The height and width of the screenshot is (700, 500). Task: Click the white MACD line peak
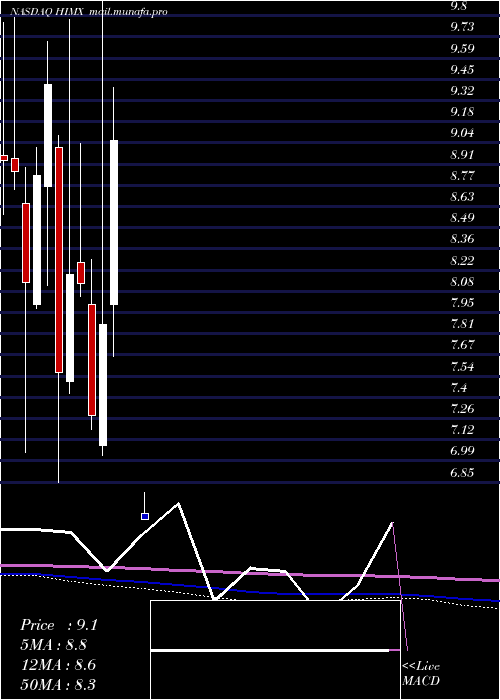coord(178,504)
